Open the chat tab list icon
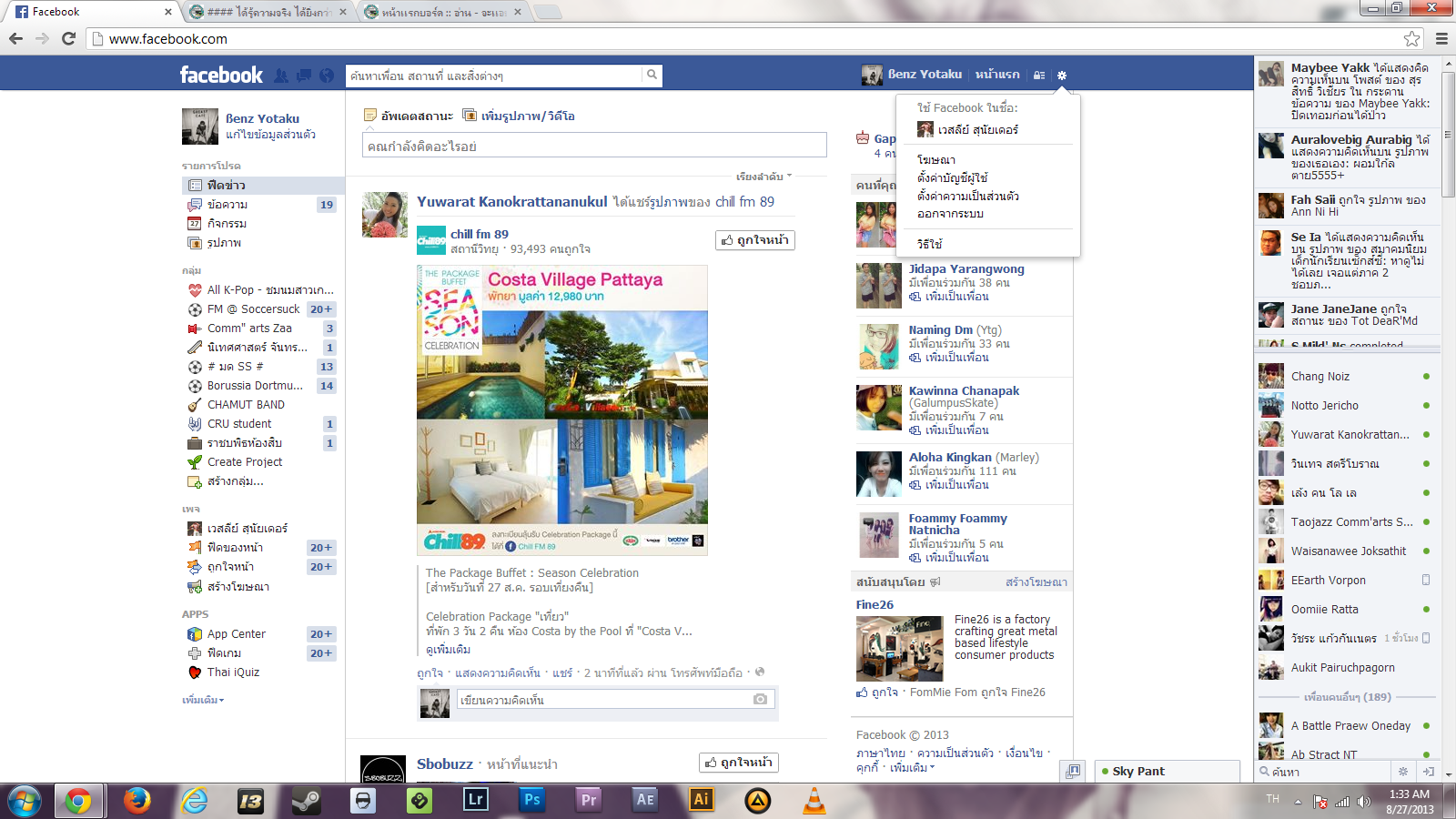The image size is (1456, 819). [1074, 771]
